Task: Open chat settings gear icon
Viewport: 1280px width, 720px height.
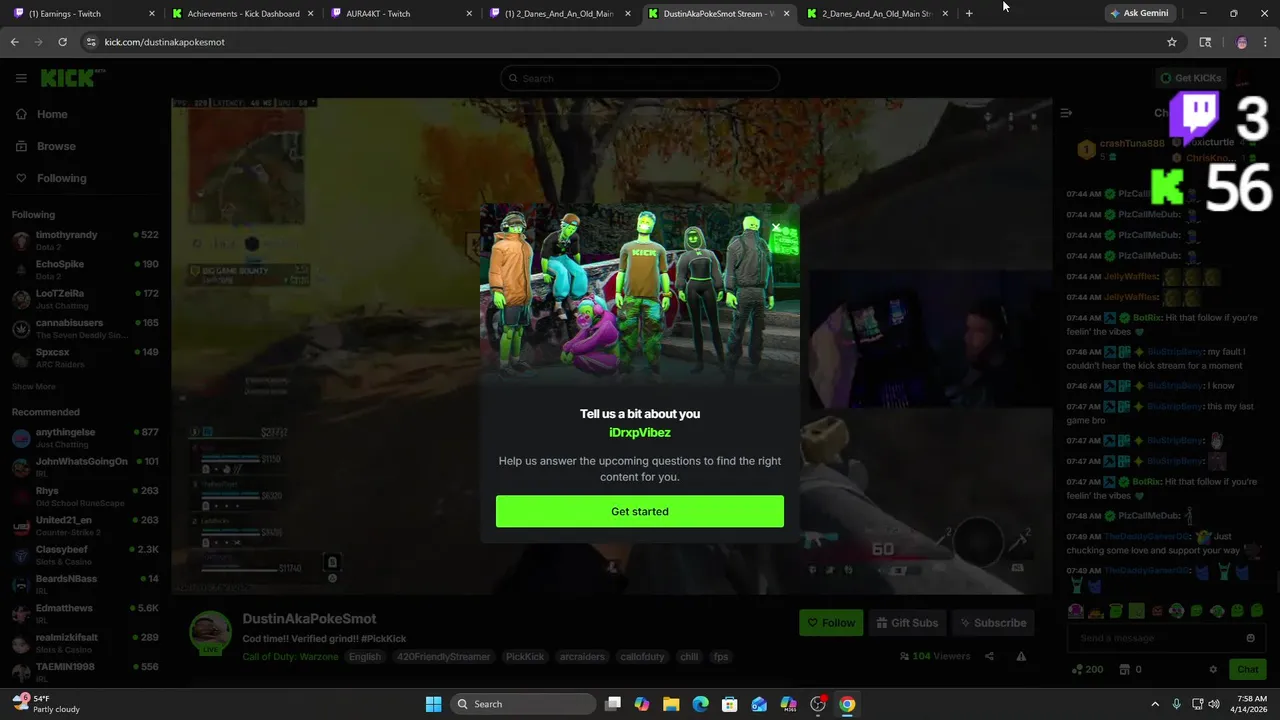Action: click(1213, 669)
